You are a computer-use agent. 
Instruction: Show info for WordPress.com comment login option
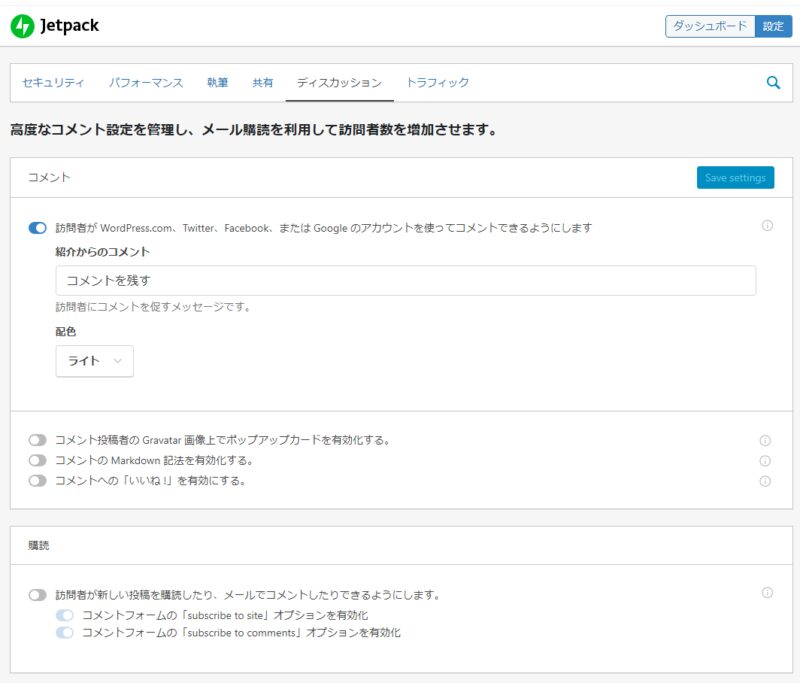tap(767, 225)
